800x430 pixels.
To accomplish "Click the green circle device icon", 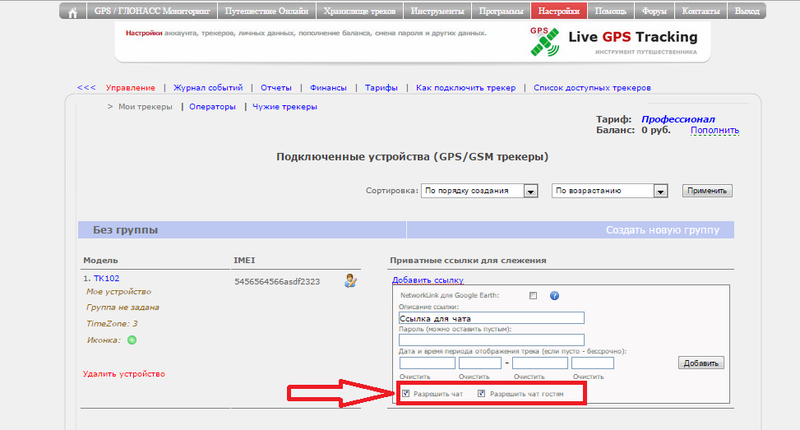I will (132, 340).
